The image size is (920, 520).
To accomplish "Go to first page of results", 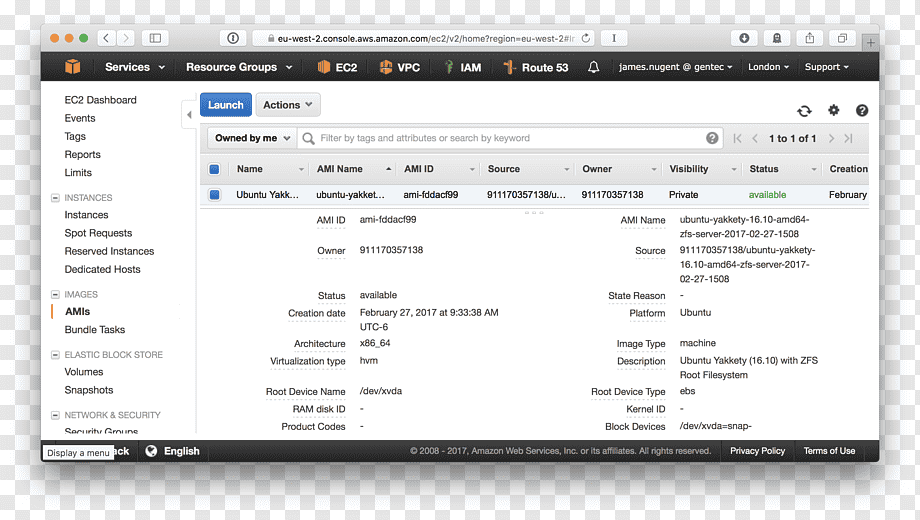I will click(x=738, y=139).
